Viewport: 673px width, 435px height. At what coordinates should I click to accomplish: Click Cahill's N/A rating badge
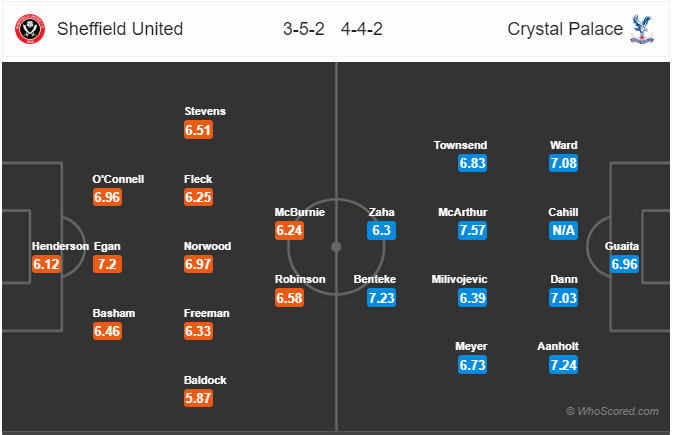[563, 231]
